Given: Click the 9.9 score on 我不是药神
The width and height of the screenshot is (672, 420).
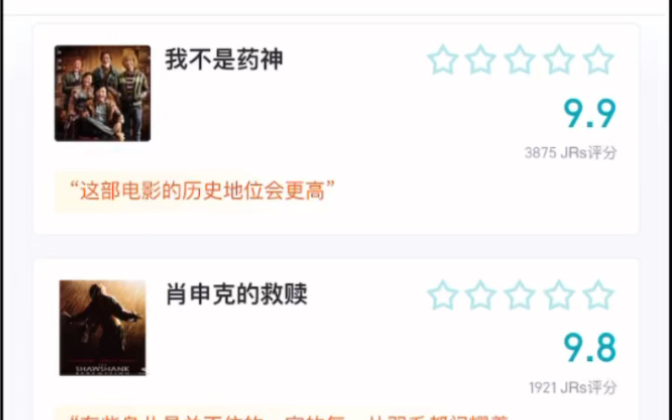Looking at the screenshot, I should 590,114.
